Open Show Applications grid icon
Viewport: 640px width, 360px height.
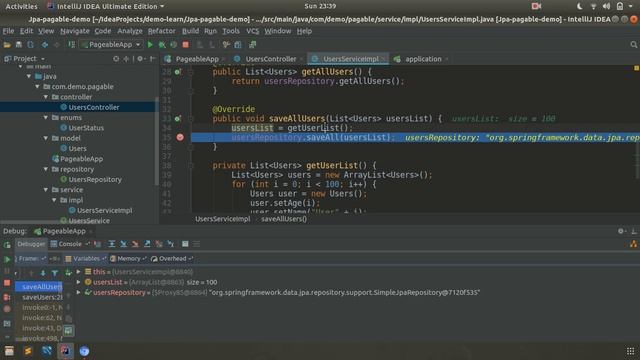point(630,351)
